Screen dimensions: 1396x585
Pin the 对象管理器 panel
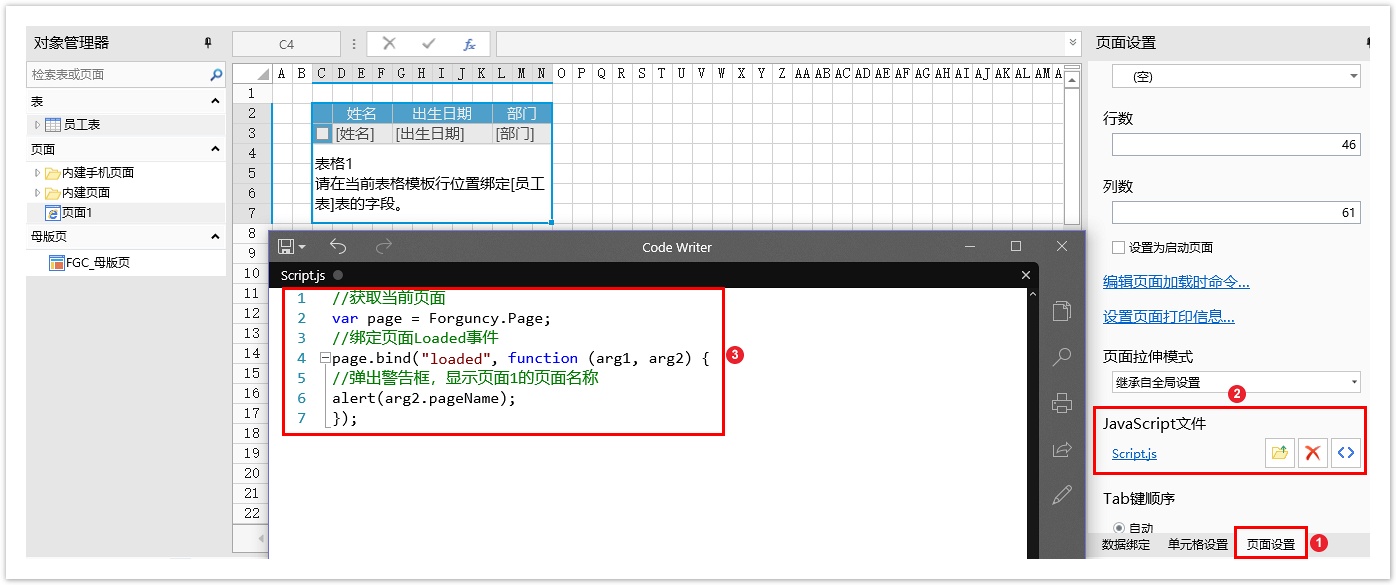(x=208, y=43)
